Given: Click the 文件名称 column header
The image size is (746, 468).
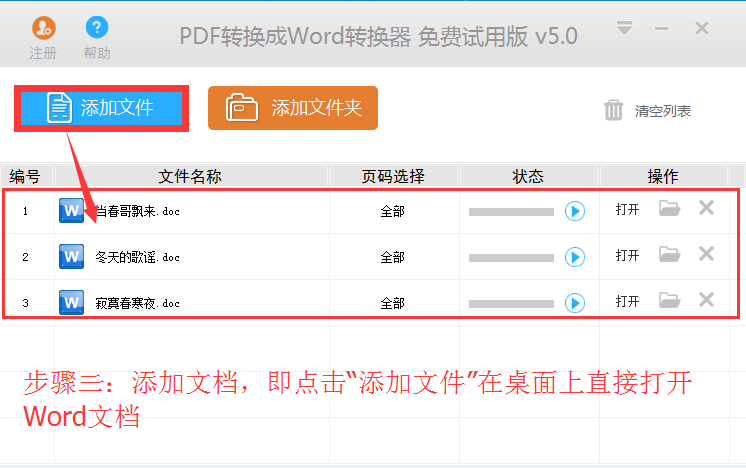Looking at the screenshot, I should point(191,176).
